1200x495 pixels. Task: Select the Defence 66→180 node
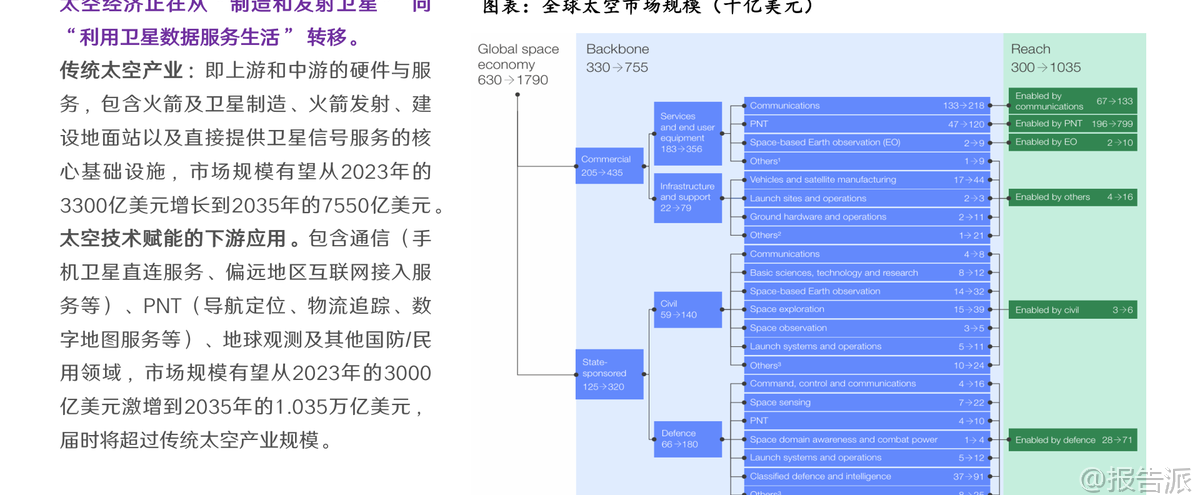pyautogui.click(x=688, y=439)
